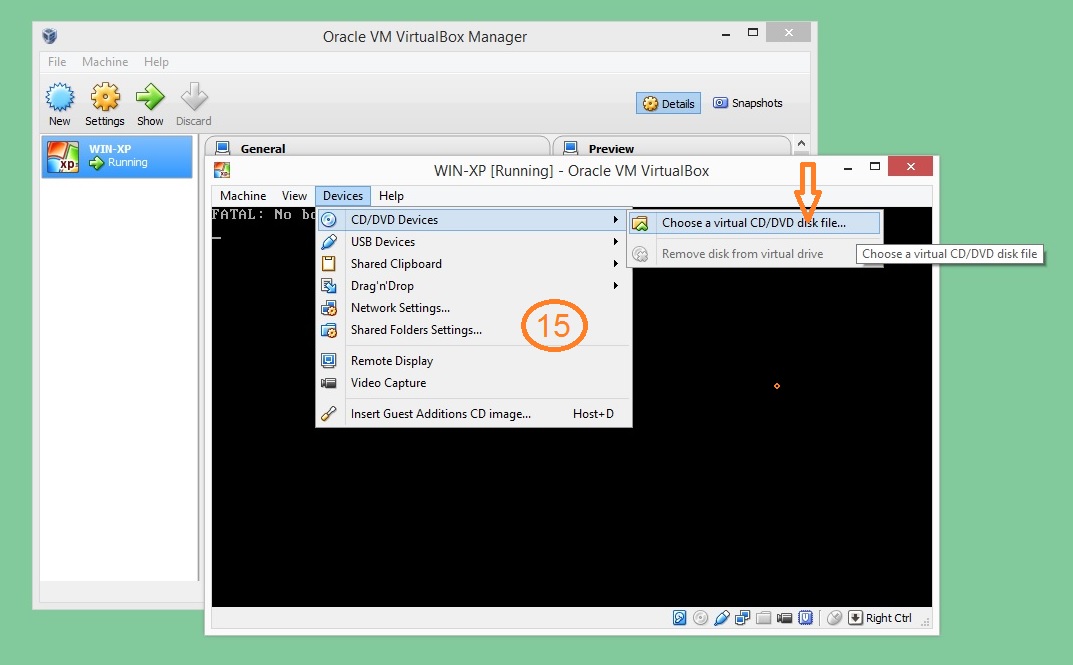
Task: Choose a virtual CD/DVD disk file
Action: [x=753, y=223]
